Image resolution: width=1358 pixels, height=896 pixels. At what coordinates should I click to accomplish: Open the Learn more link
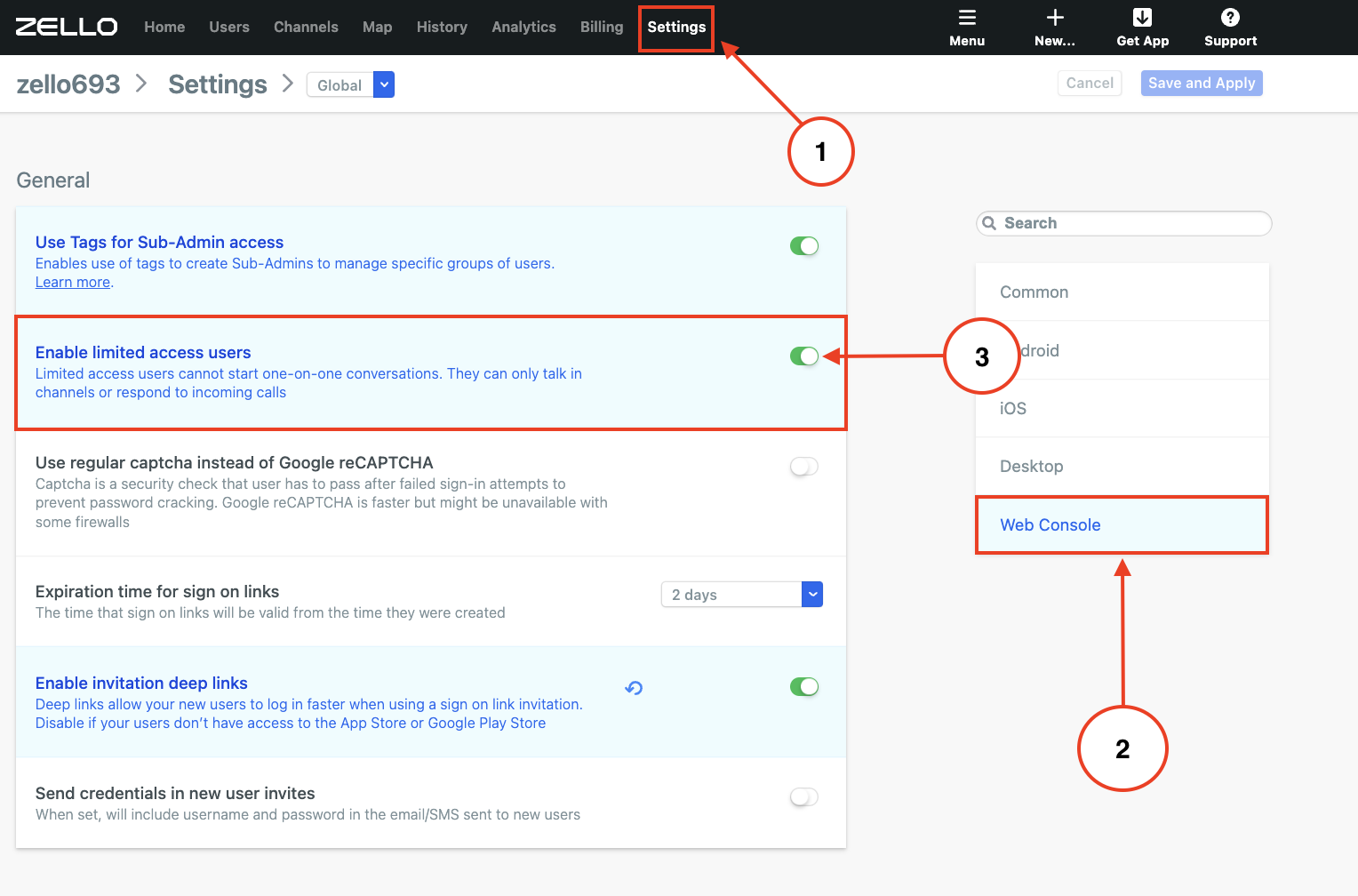click(72, 282)
